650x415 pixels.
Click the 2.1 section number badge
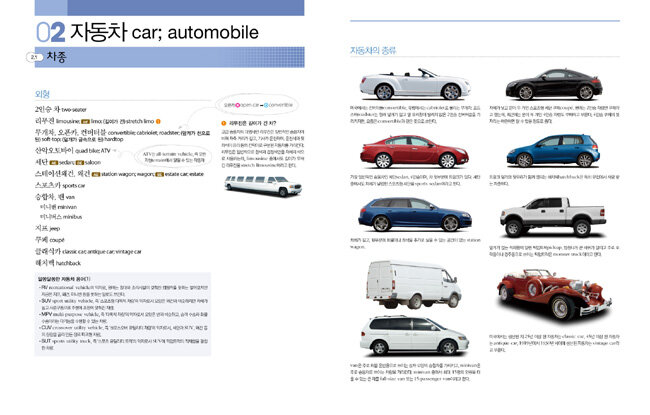tap(30, 59)
